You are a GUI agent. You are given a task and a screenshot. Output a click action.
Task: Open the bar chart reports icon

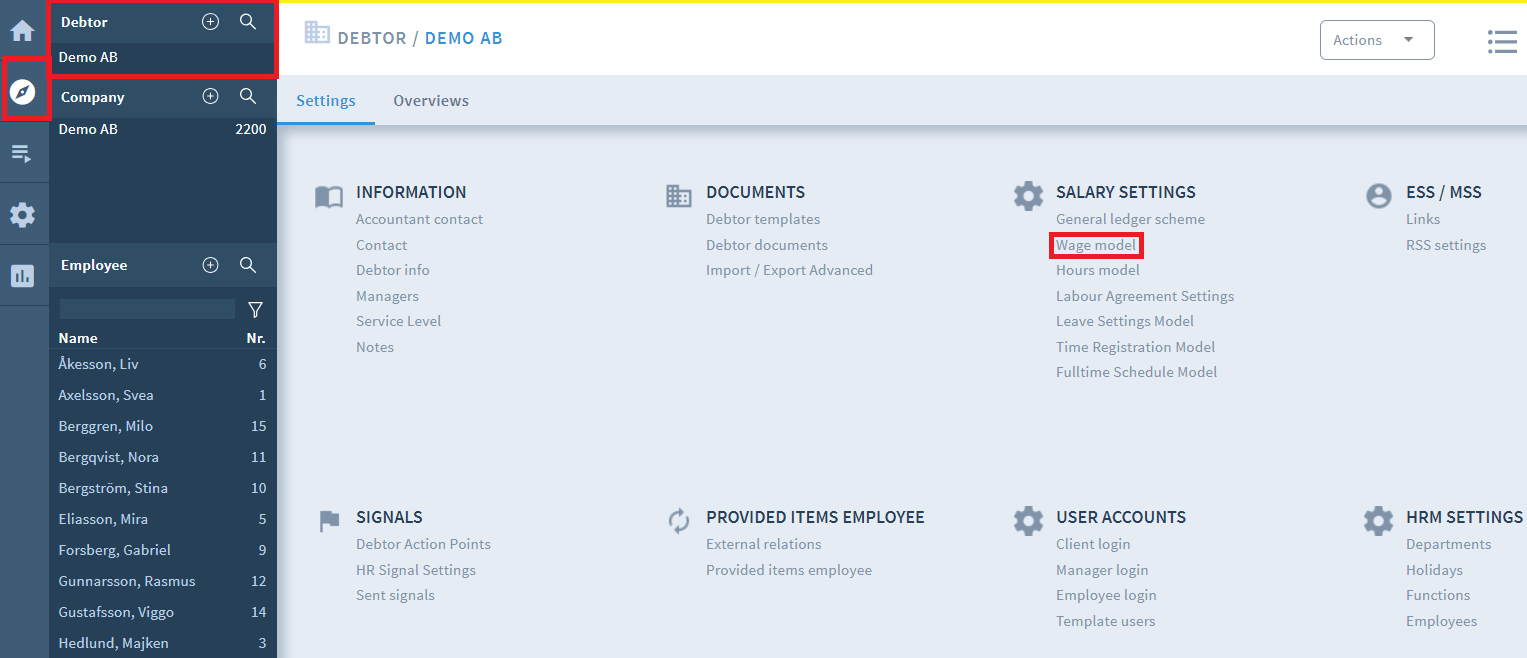click(22, 275)
